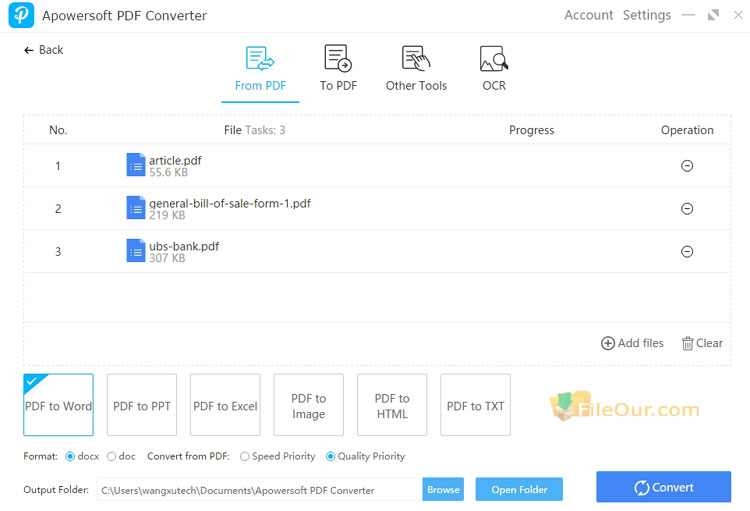Select the article.pdf file name

pos(175,160)
